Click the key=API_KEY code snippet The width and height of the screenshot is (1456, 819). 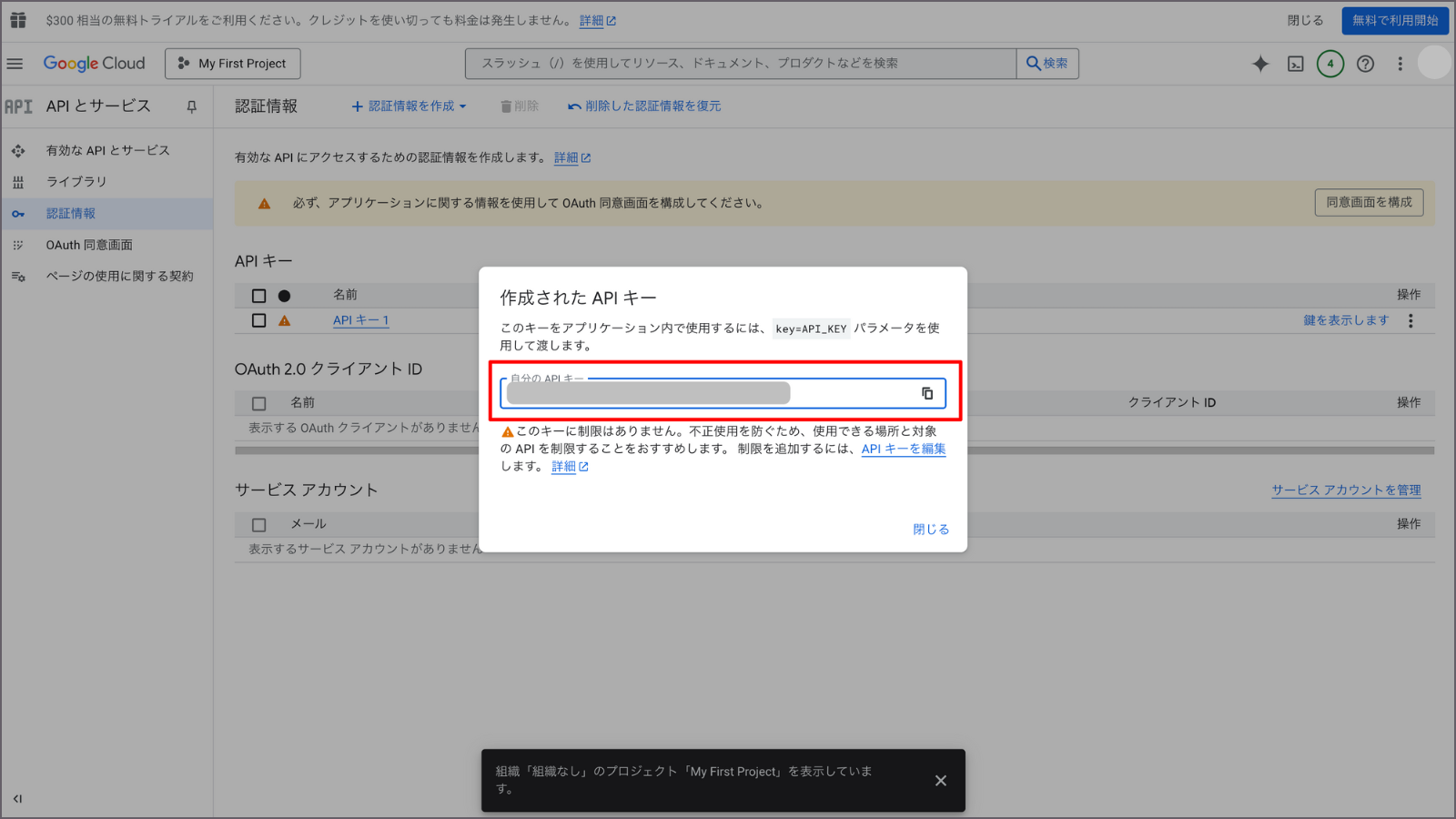tap(811, 329)
